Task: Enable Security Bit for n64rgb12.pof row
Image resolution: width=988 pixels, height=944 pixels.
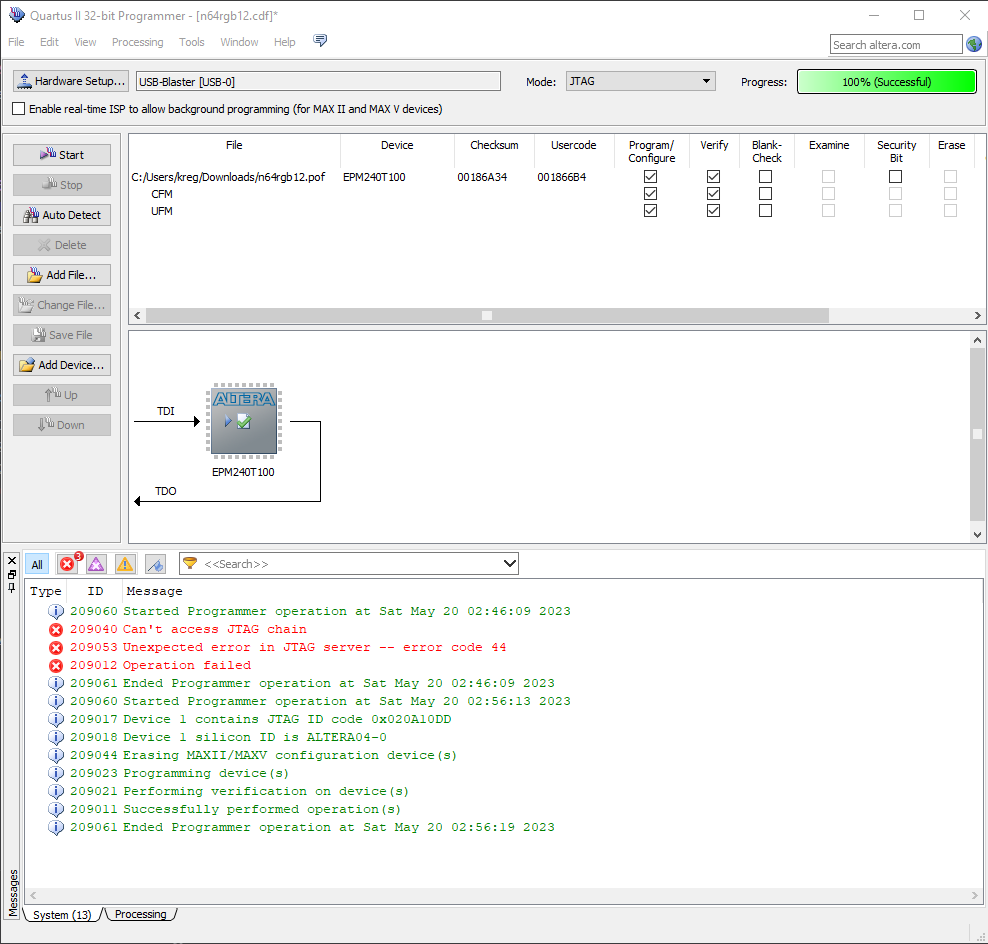Action: 895,176
